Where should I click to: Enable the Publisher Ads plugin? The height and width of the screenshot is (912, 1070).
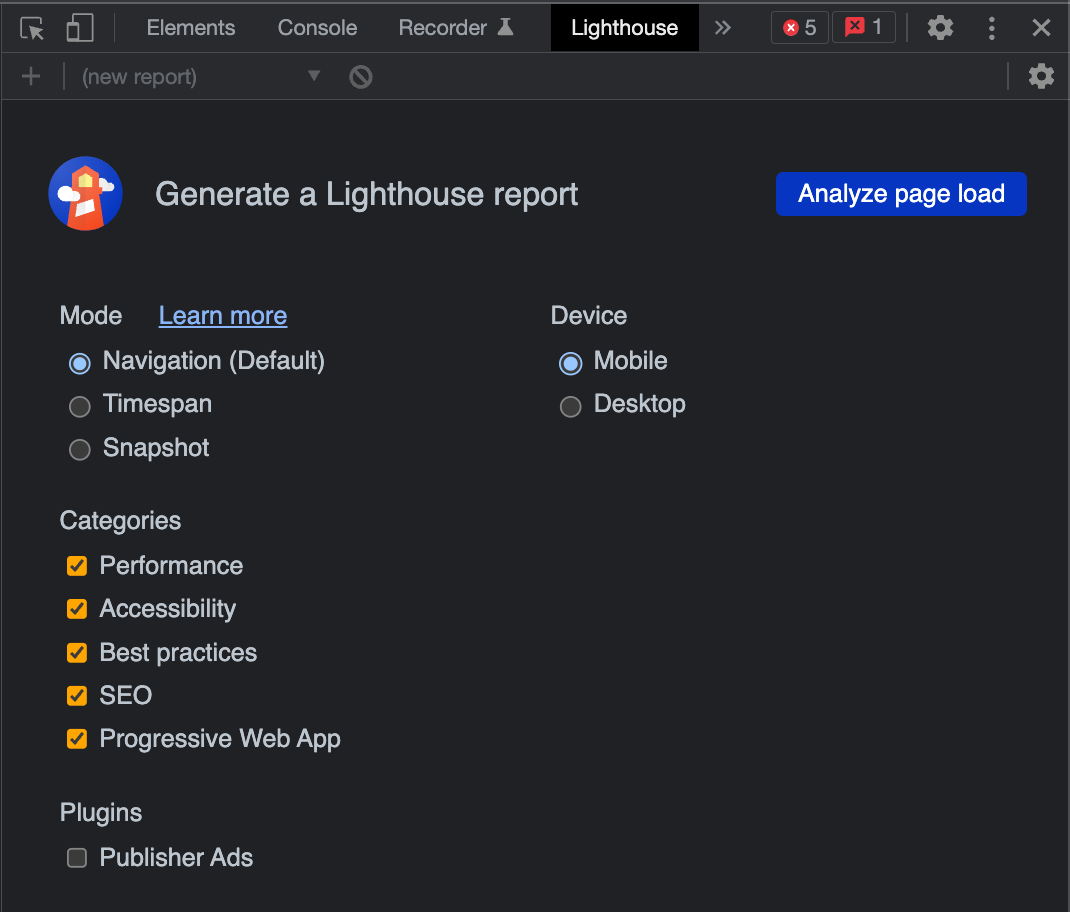pyautogui.click(x=77, y=857)
